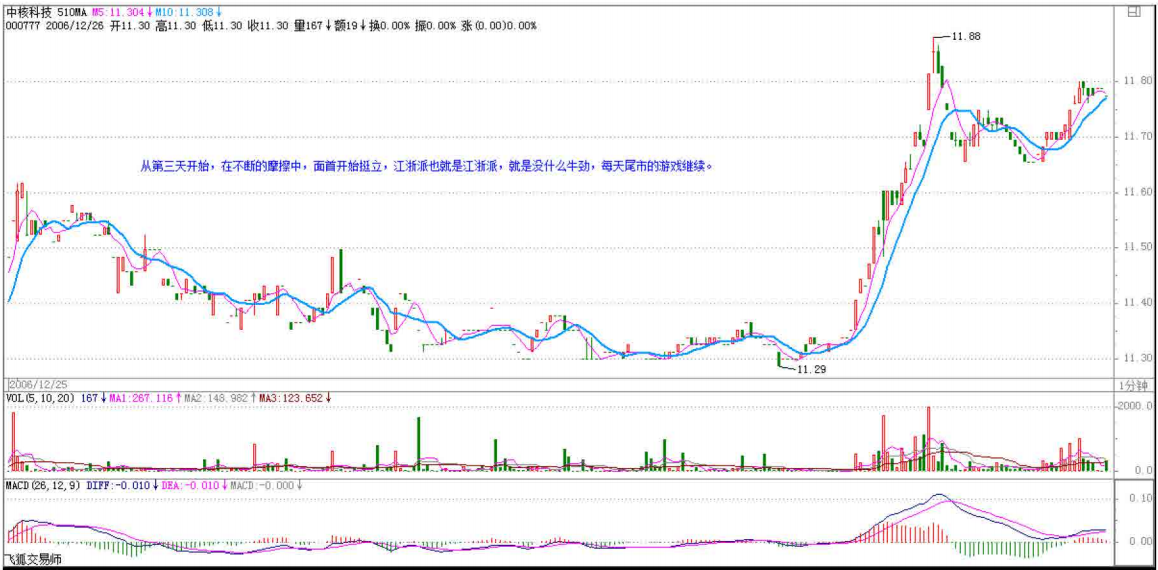Click the panel icon in top-right corner
This screenshot has height=570, width=1158.
pos(1133,13)
